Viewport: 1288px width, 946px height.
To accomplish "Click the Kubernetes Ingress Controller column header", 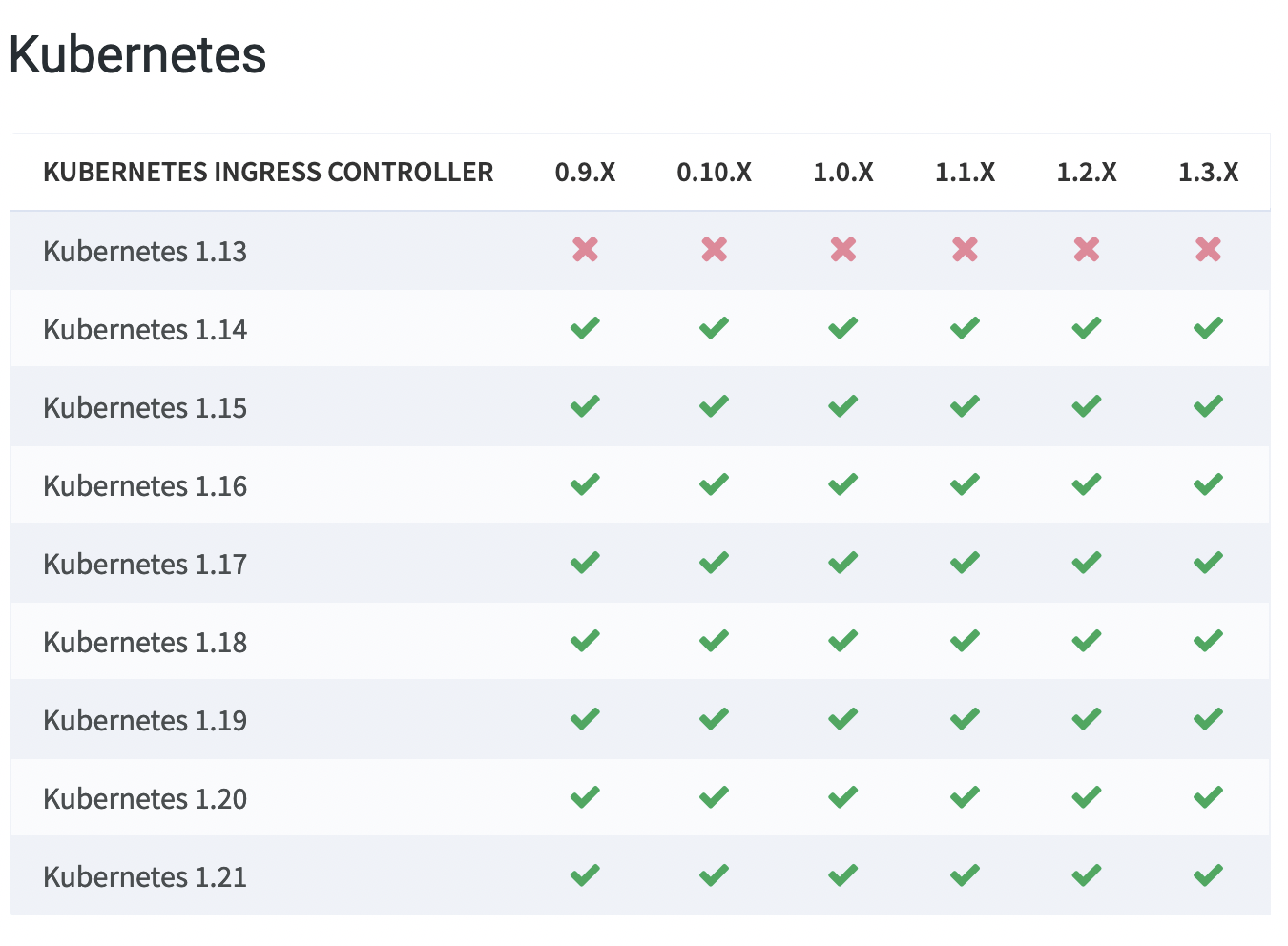I will pyautogui.click(x=268, y=173).
